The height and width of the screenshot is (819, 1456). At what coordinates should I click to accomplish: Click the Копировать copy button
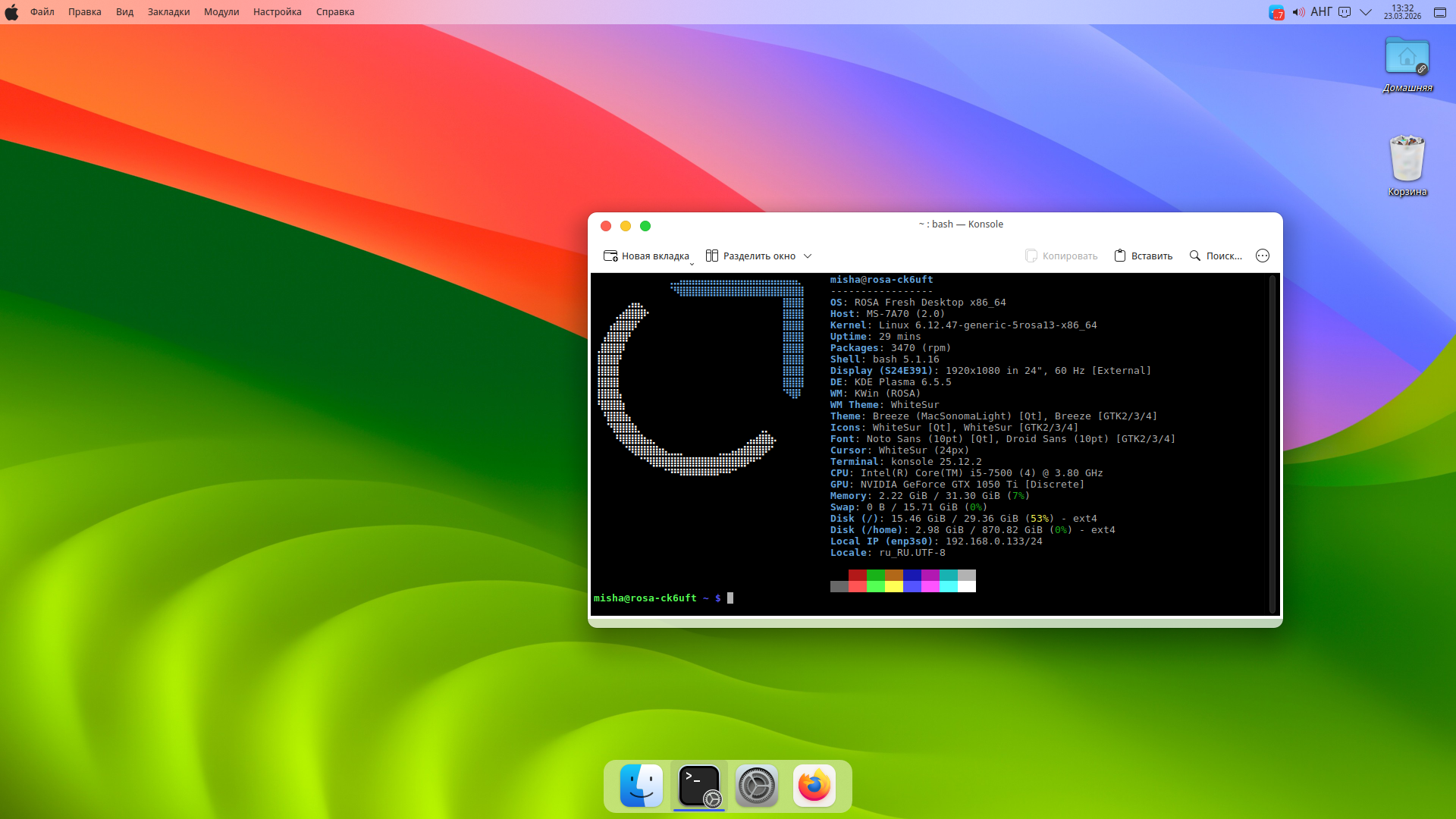(x=1061, y=256)
